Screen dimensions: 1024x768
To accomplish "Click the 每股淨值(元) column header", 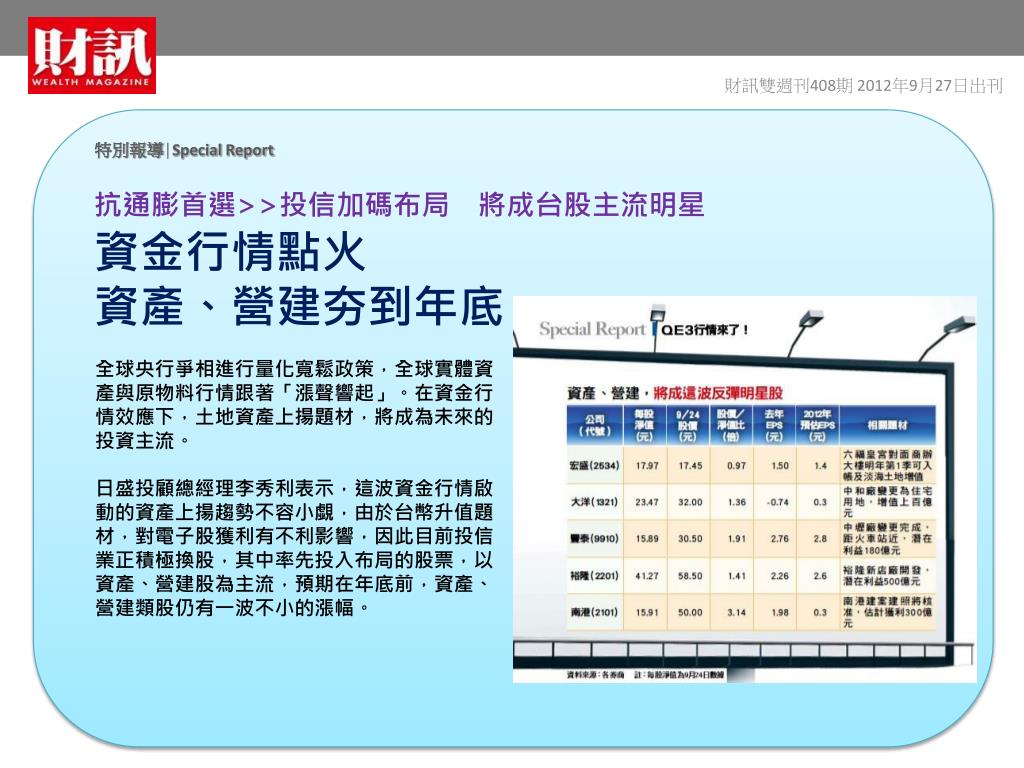I will (645, 425).
